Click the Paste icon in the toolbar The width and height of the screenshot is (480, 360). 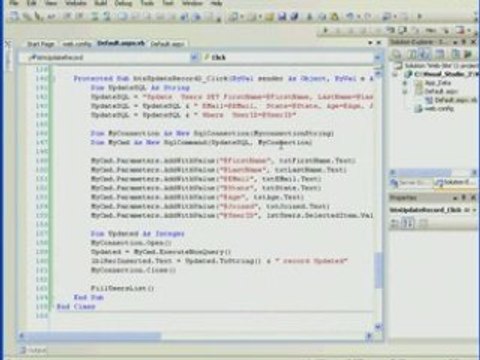335,16
